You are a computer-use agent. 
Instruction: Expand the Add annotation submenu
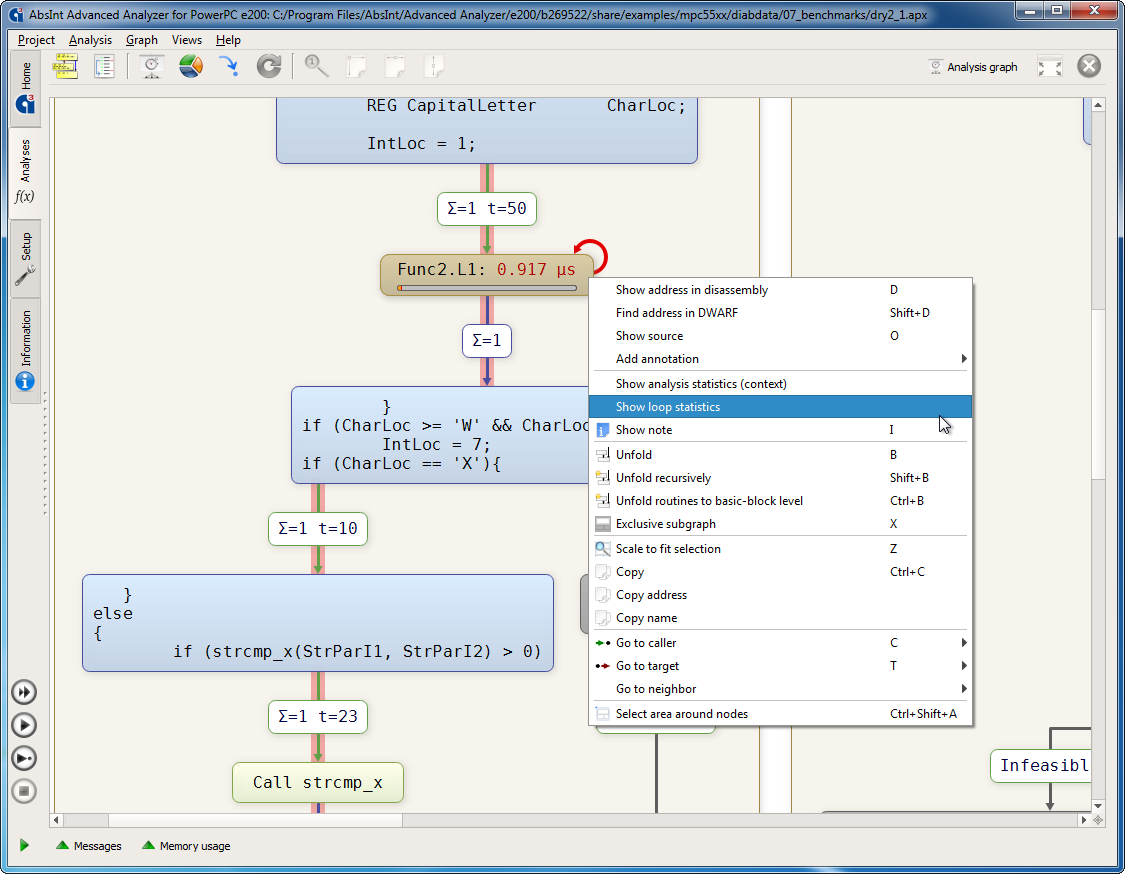780,359
